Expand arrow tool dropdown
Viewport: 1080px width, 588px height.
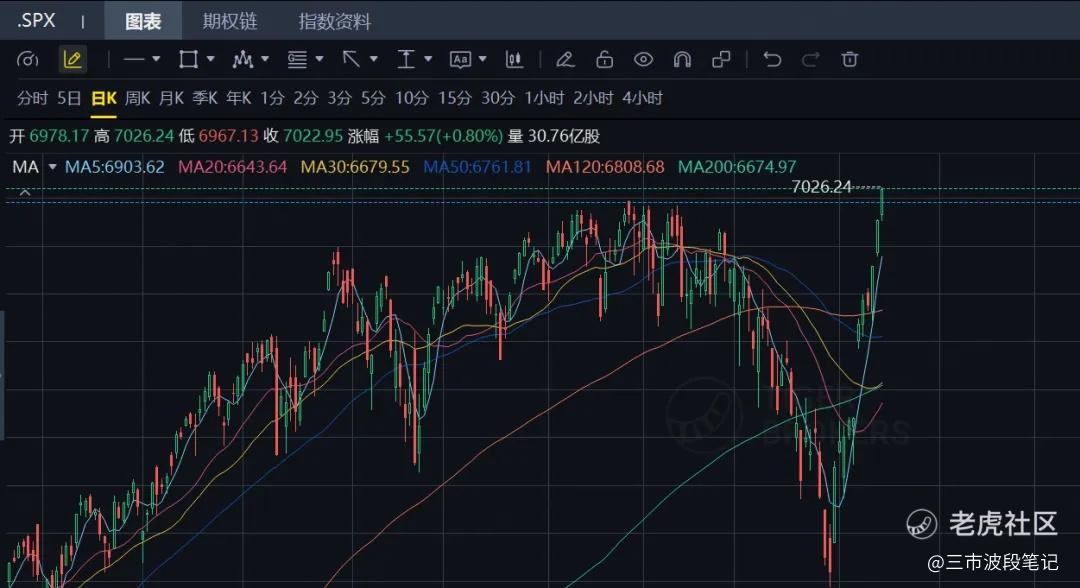point(374,59)
